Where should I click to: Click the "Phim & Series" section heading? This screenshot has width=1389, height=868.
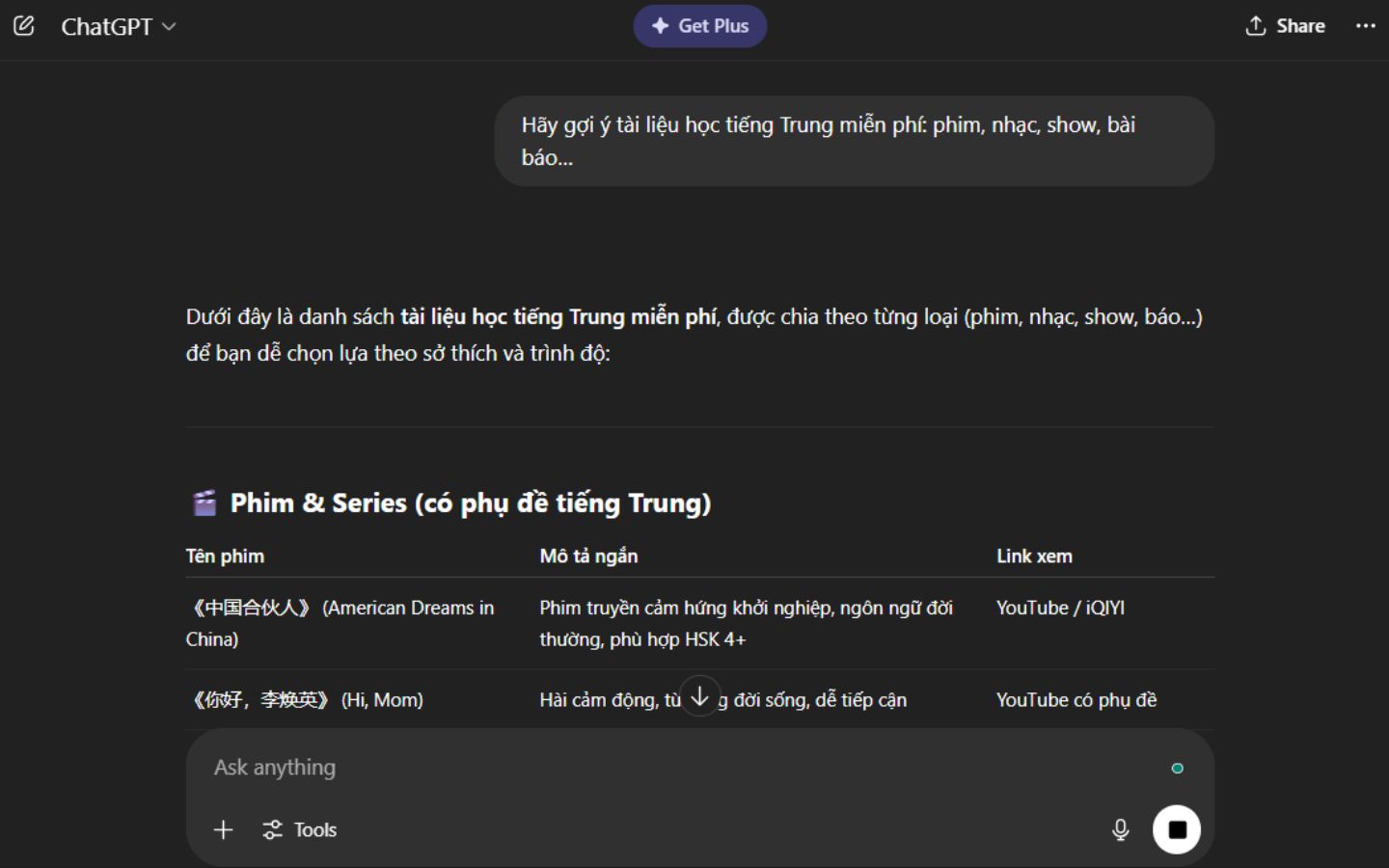[470, 503]
